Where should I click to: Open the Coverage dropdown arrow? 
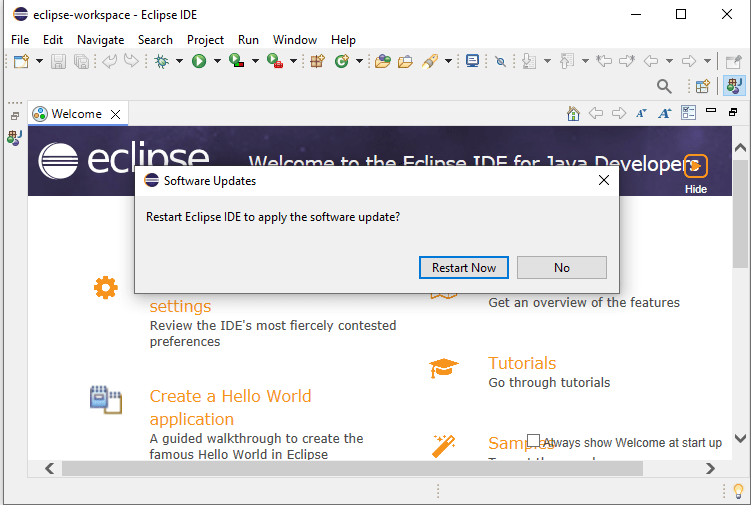tap(255, 61)
